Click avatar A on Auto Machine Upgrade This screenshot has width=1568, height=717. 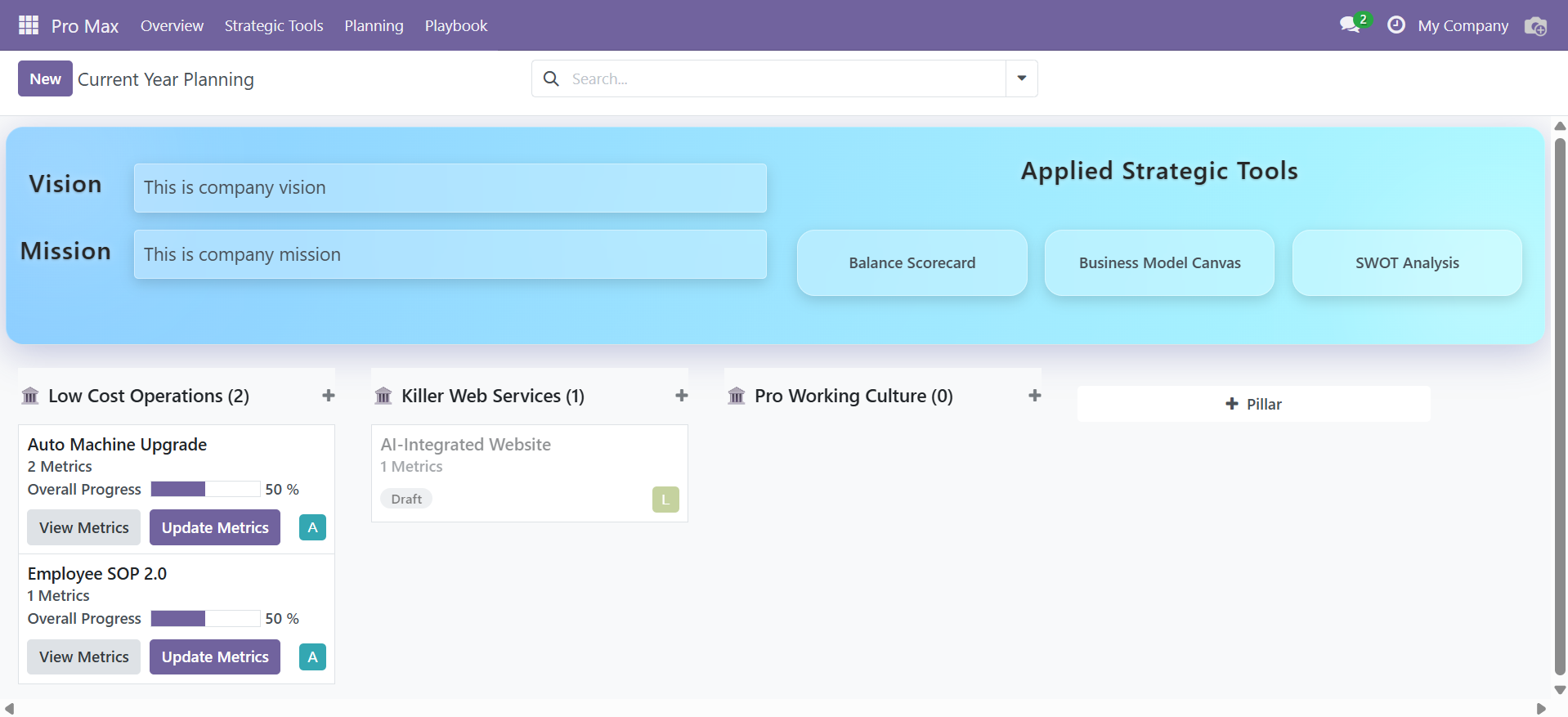312,527
